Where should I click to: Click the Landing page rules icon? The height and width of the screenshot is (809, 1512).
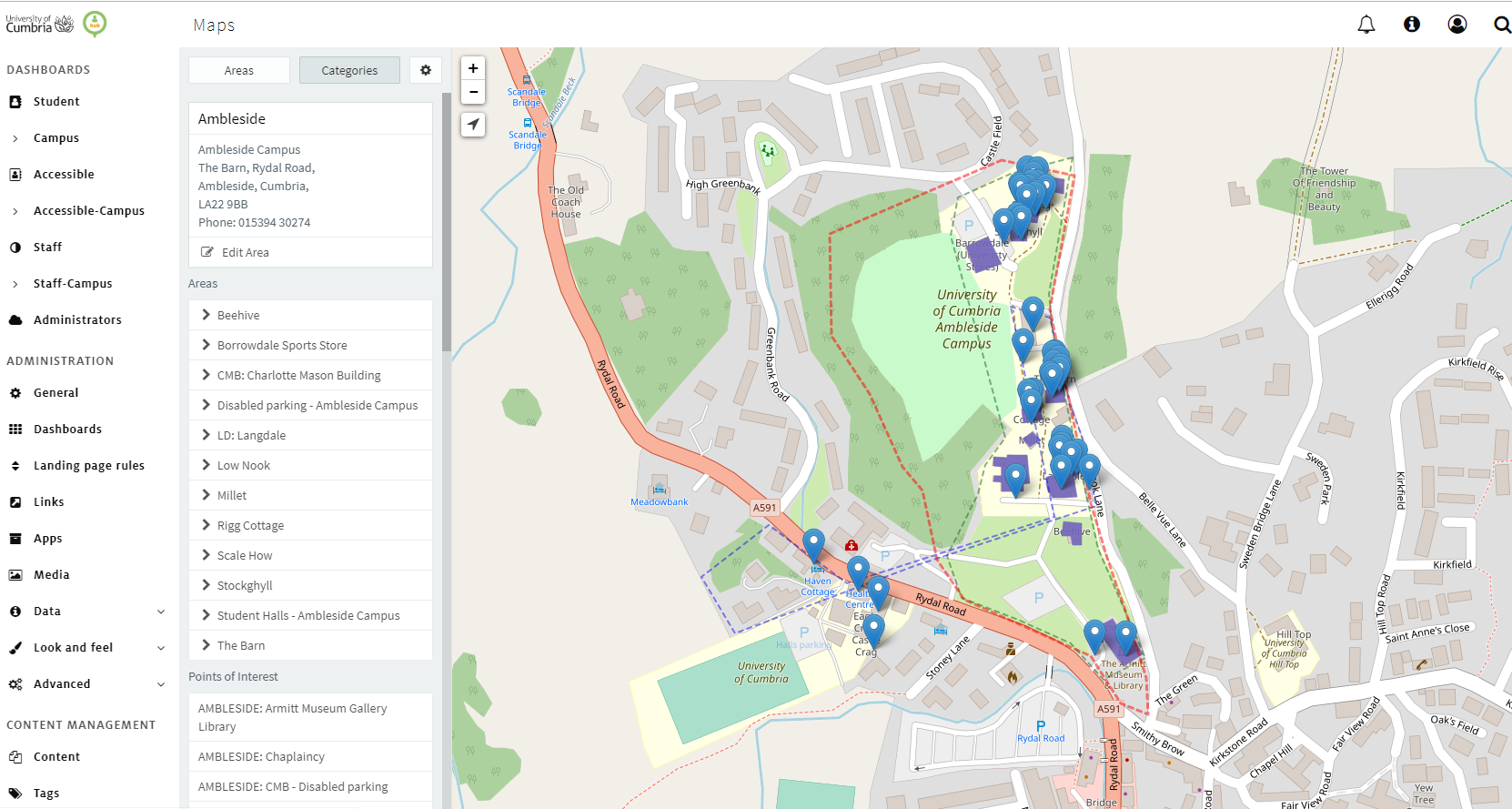tap(15, 466)
